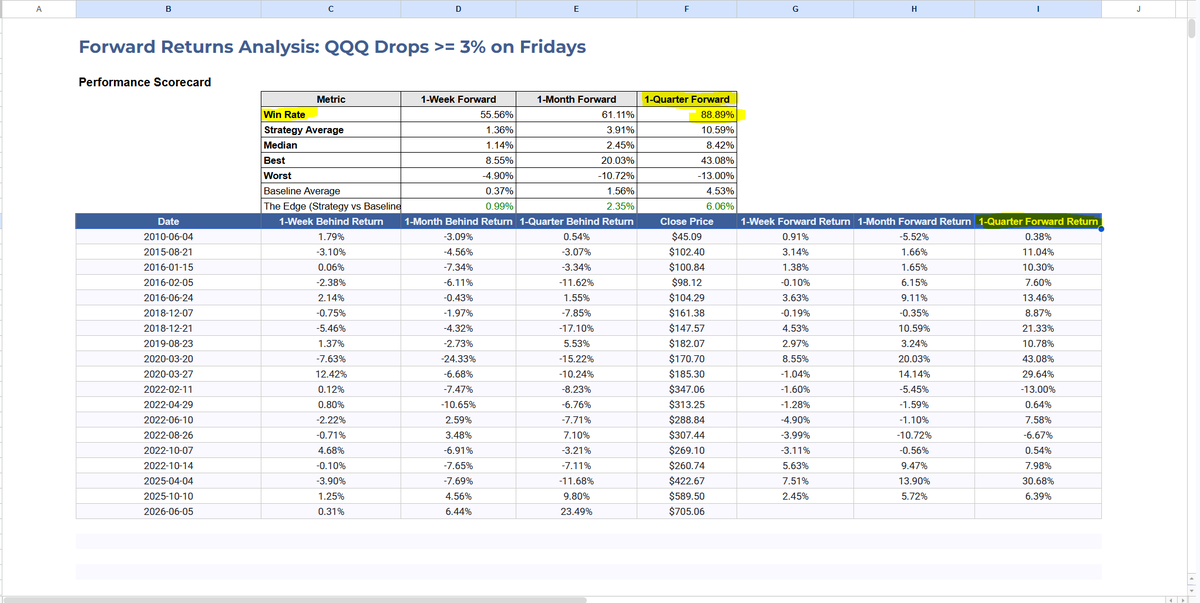Select date cell 2015-08-21
The image size is (1200, 603).
pyautogui.click(x=168, y=252)
